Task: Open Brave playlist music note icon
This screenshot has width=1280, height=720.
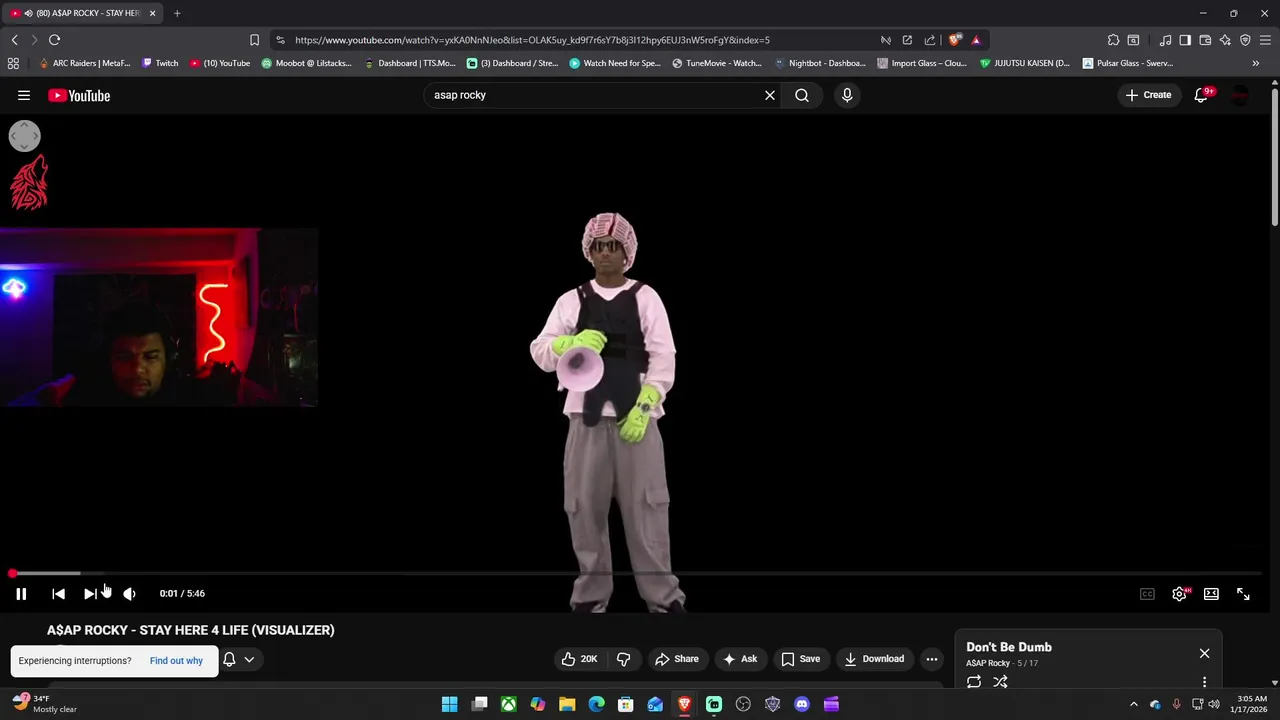Action: [x=1165, y=40]
